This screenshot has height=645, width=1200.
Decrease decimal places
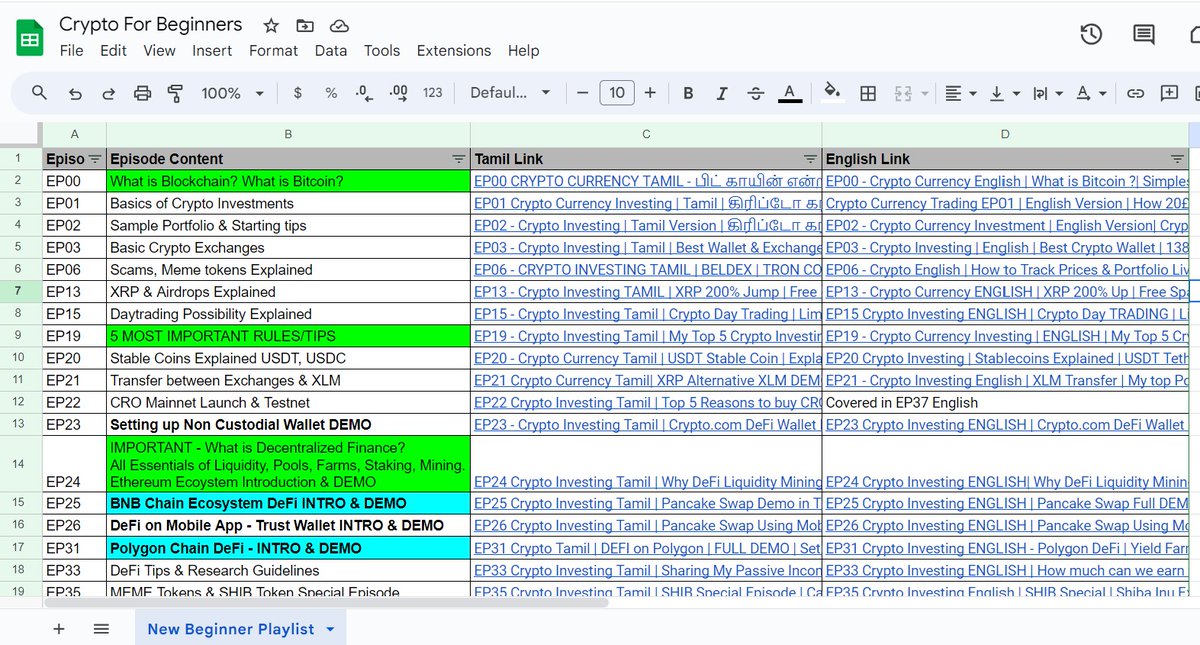(364, 93)
